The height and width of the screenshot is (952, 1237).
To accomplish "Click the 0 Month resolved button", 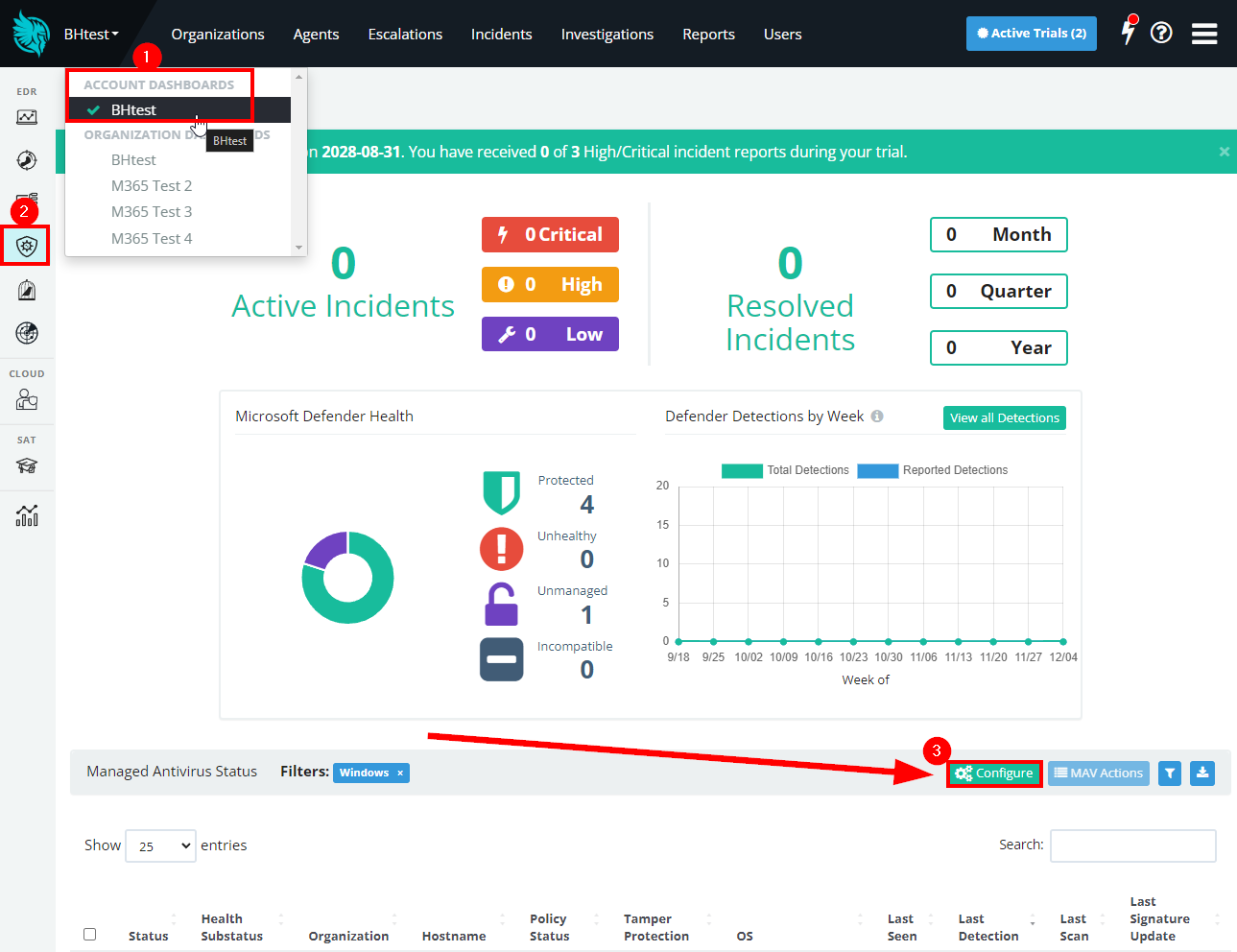I will click(999, 235).
